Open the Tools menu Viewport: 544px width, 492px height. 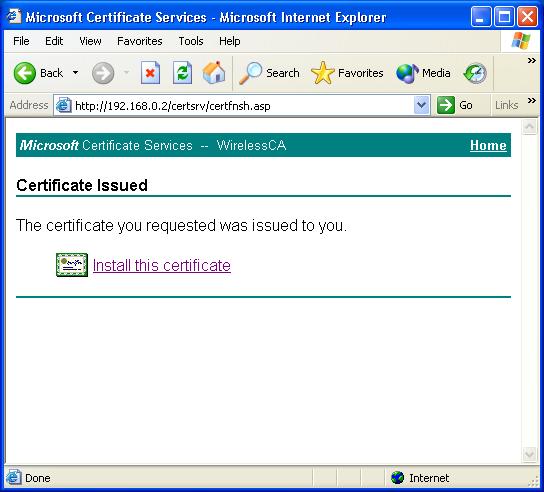point(191,41)
